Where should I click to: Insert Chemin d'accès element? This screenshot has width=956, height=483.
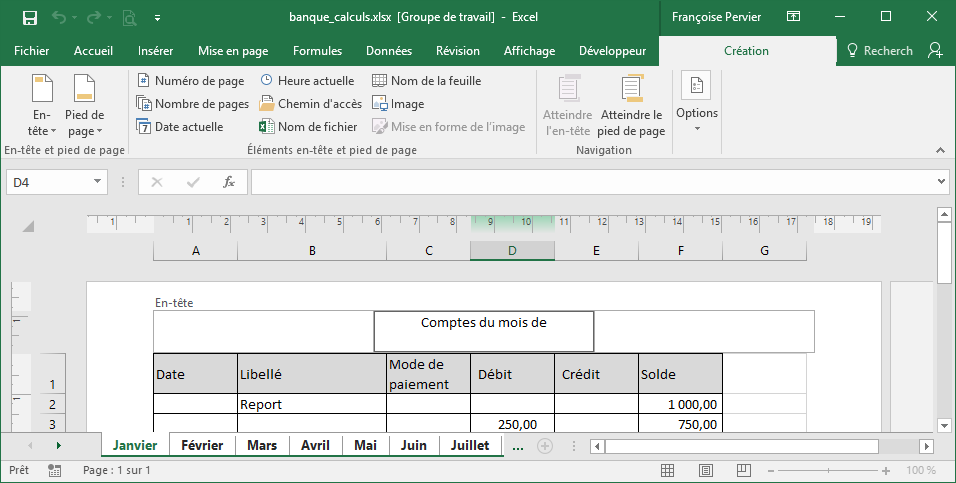coord(311,103)
